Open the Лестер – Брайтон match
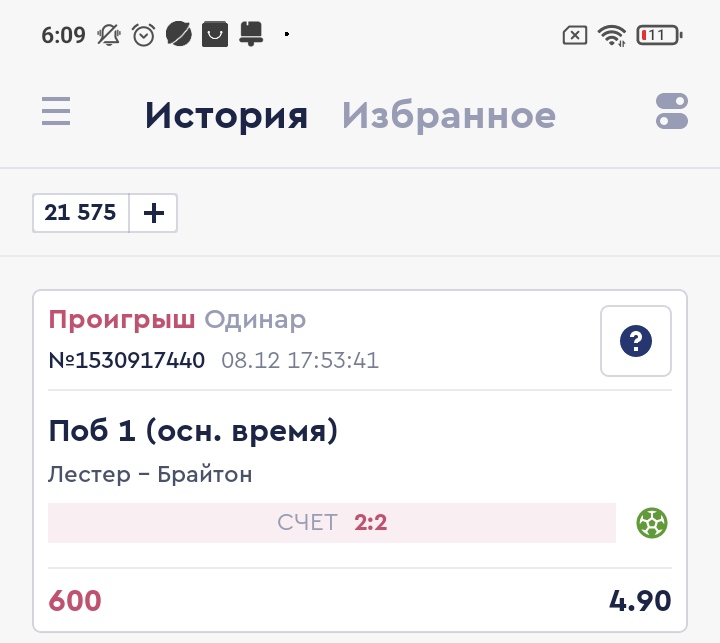Screen dimensions: 720x643 tap(150, 474)
